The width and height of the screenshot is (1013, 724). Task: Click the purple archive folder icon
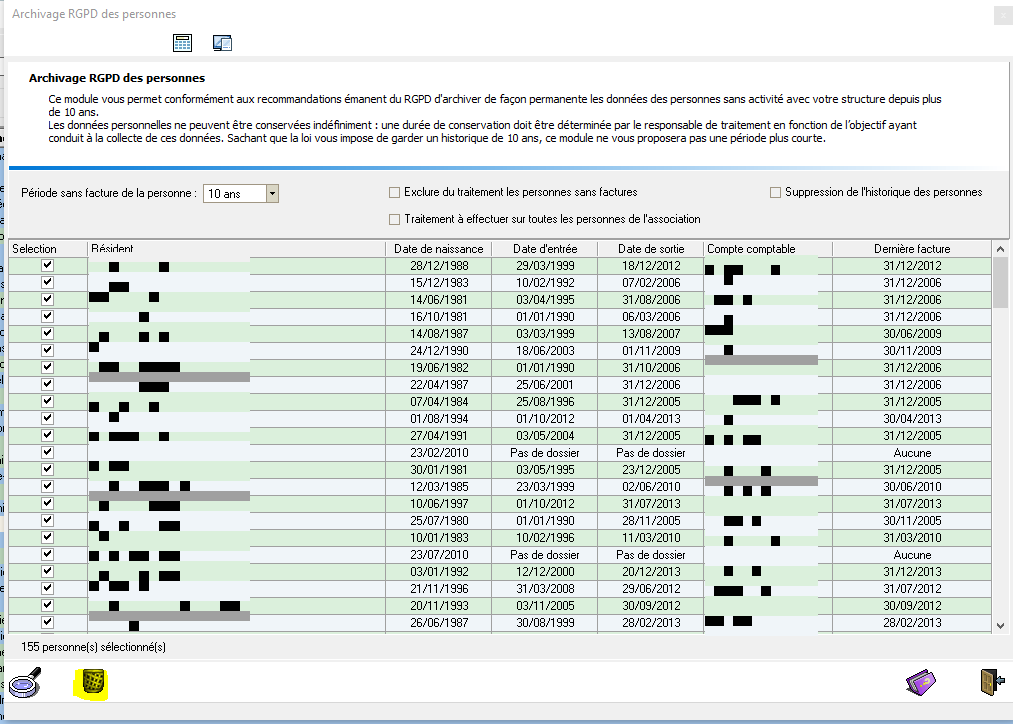click(x=921, y=682)
